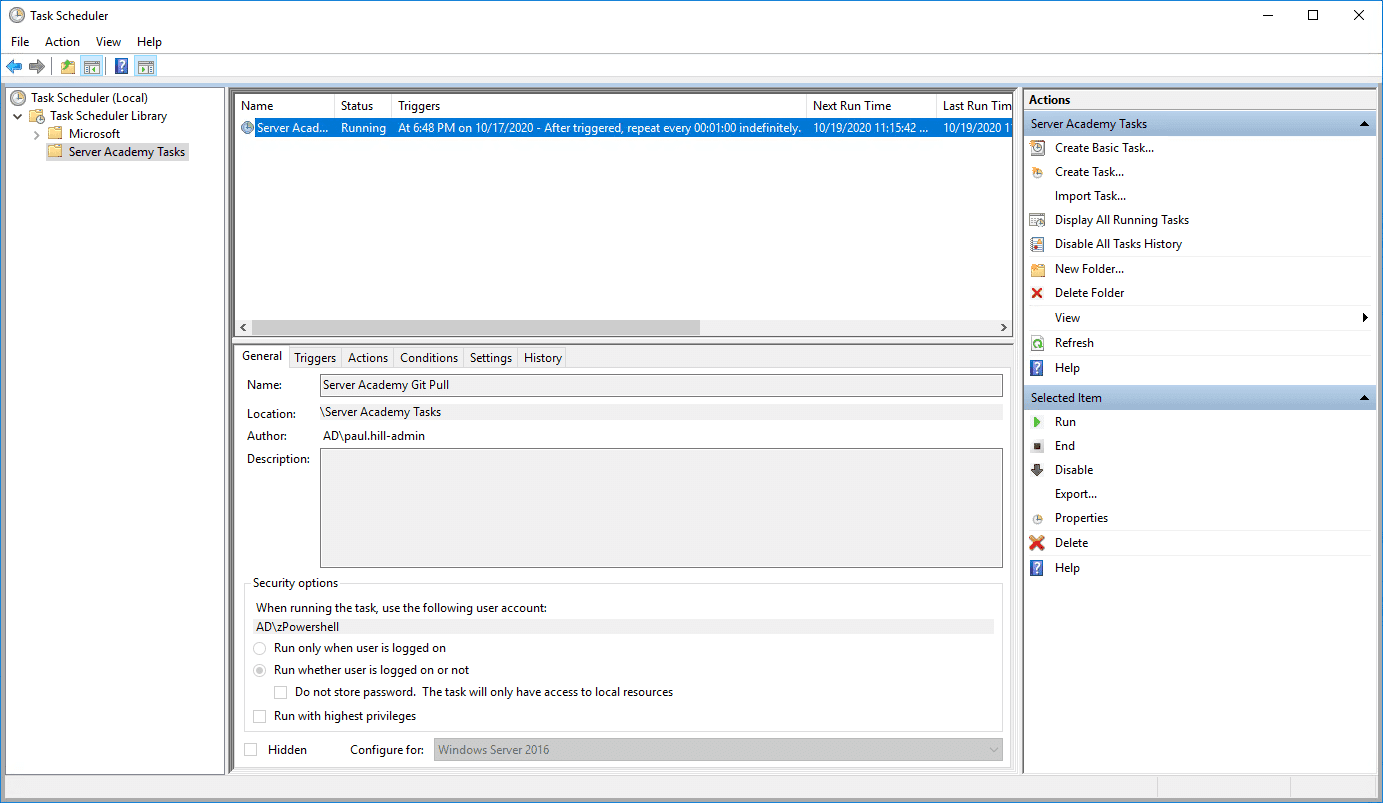Click the green Run icon

(x=1037, y=422)
